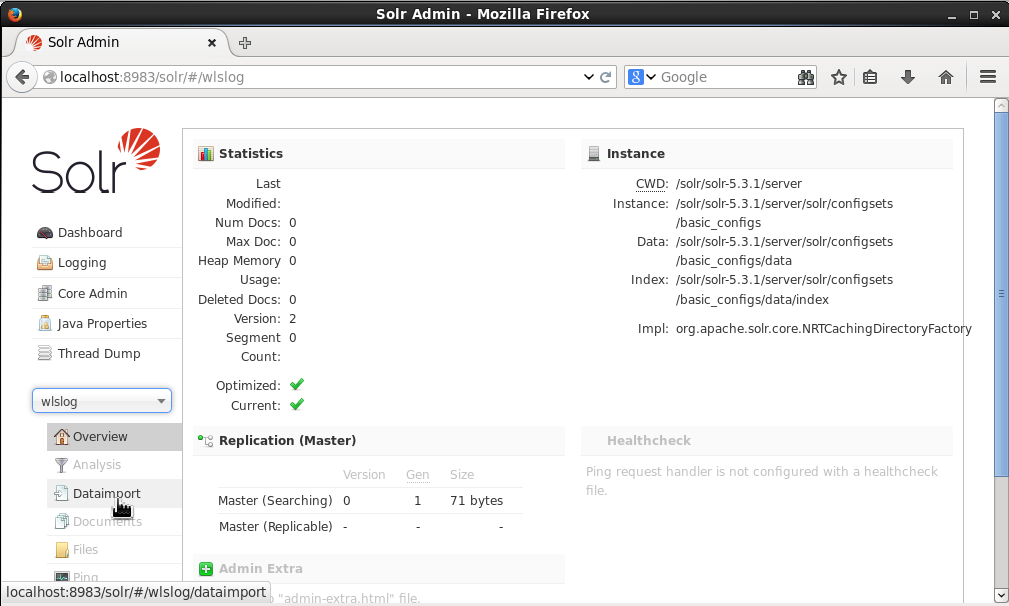1009x606 pixels.
Task: Open the Firefox hamburger menu
Action: point(988,77)
